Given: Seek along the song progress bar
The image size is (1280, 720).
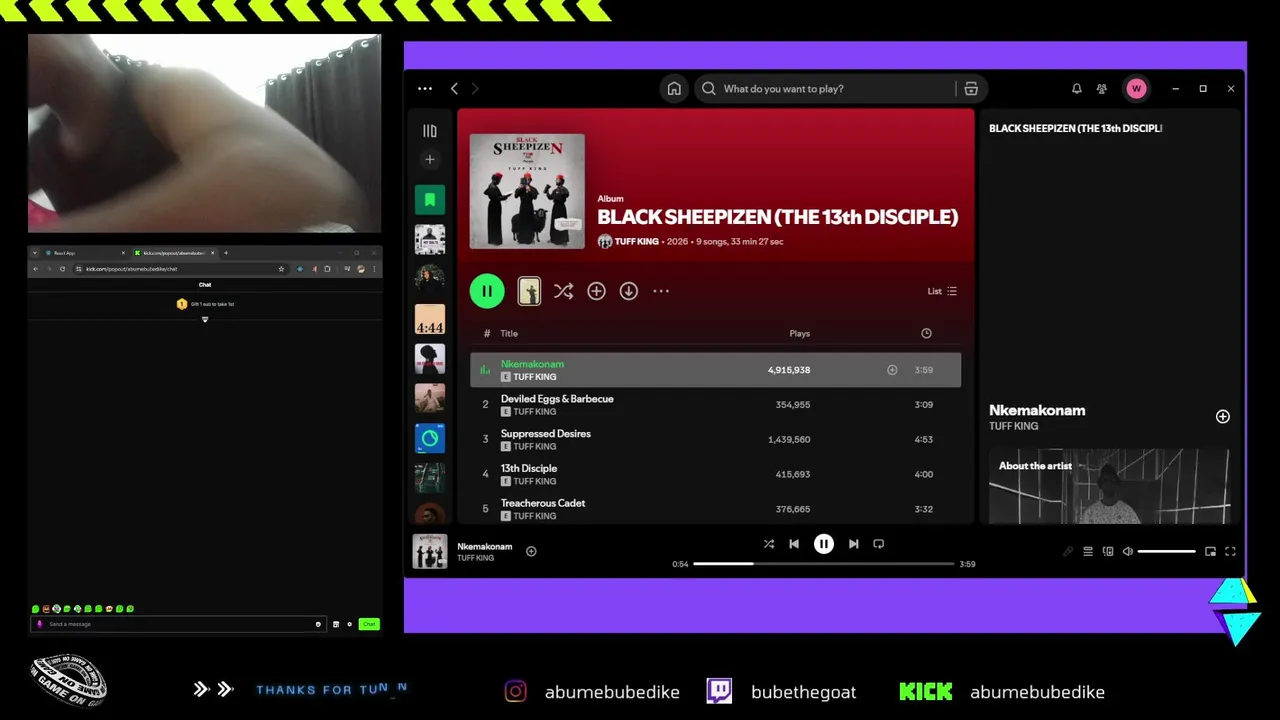Looking at the screenshot, I should point(824,564).
